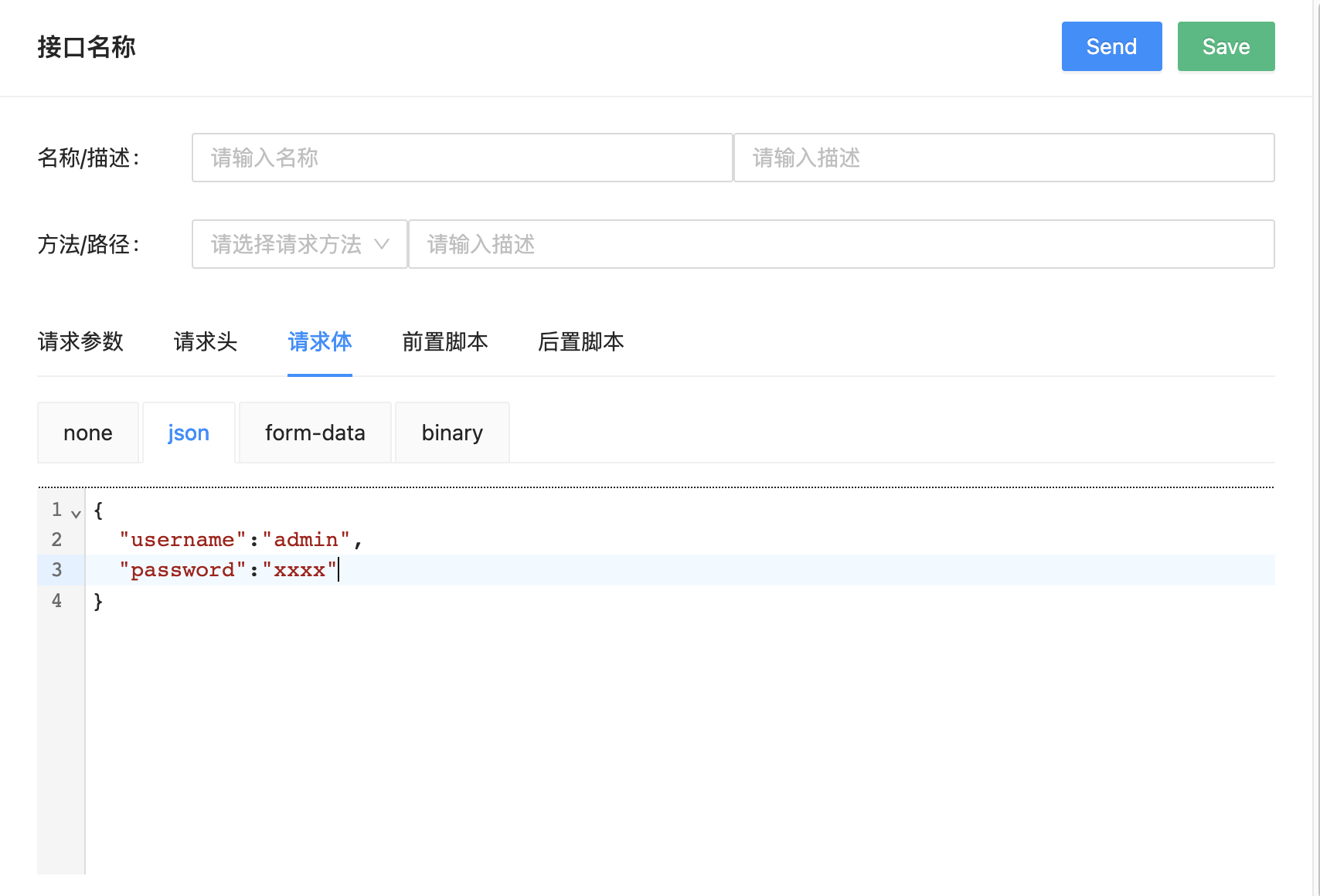
Task: Click the "password" key on line 3
Action: tap(182, 570)
